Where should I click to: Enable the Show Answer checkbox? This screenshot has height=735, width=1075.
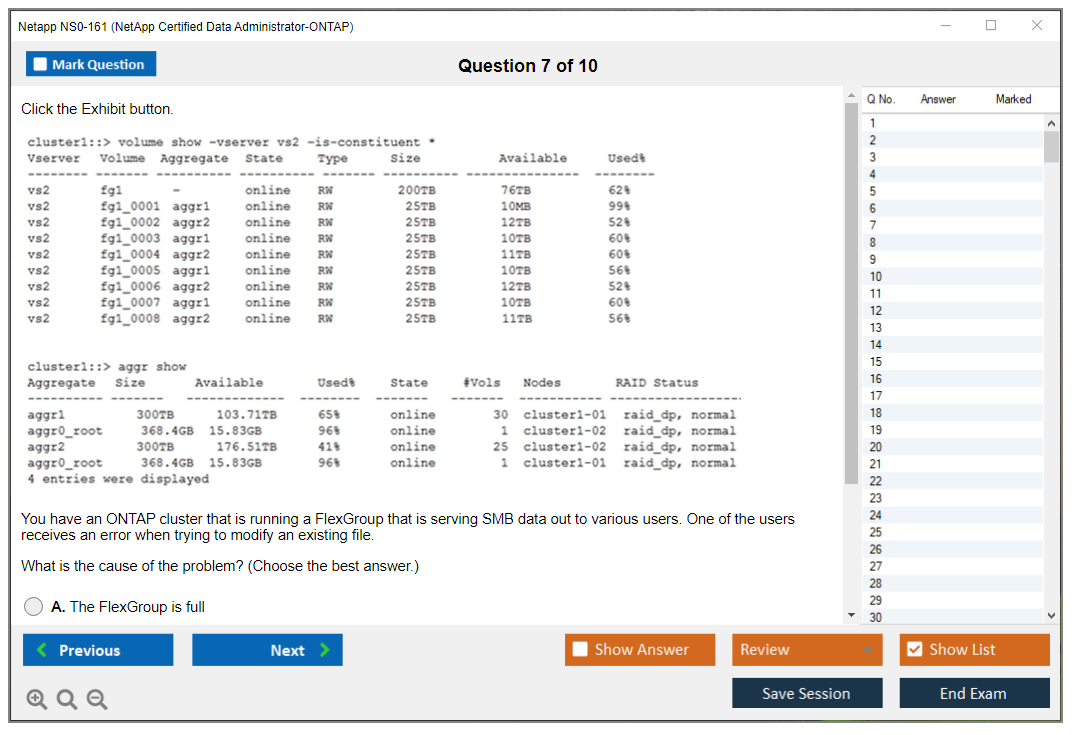click(580, 650)
